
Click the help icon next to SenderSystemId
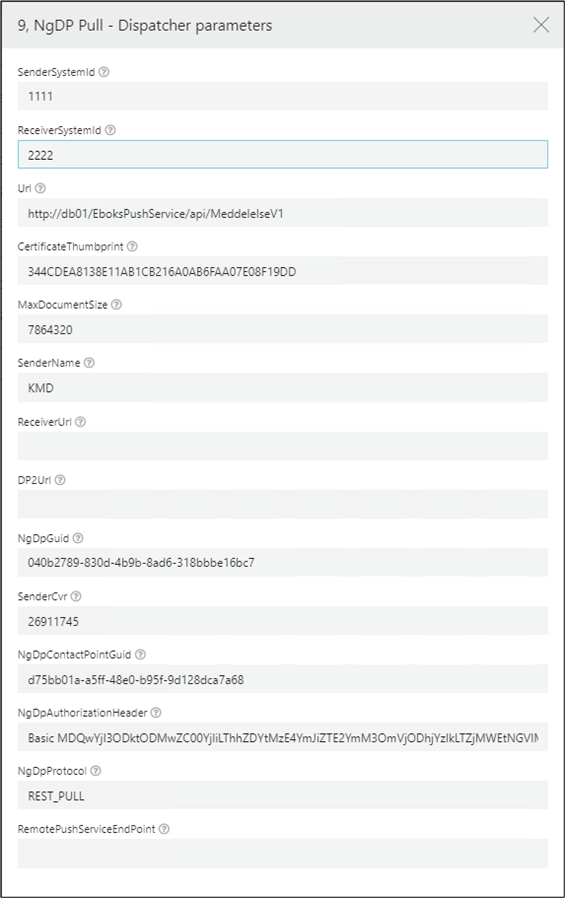click(x=104, y=72)
